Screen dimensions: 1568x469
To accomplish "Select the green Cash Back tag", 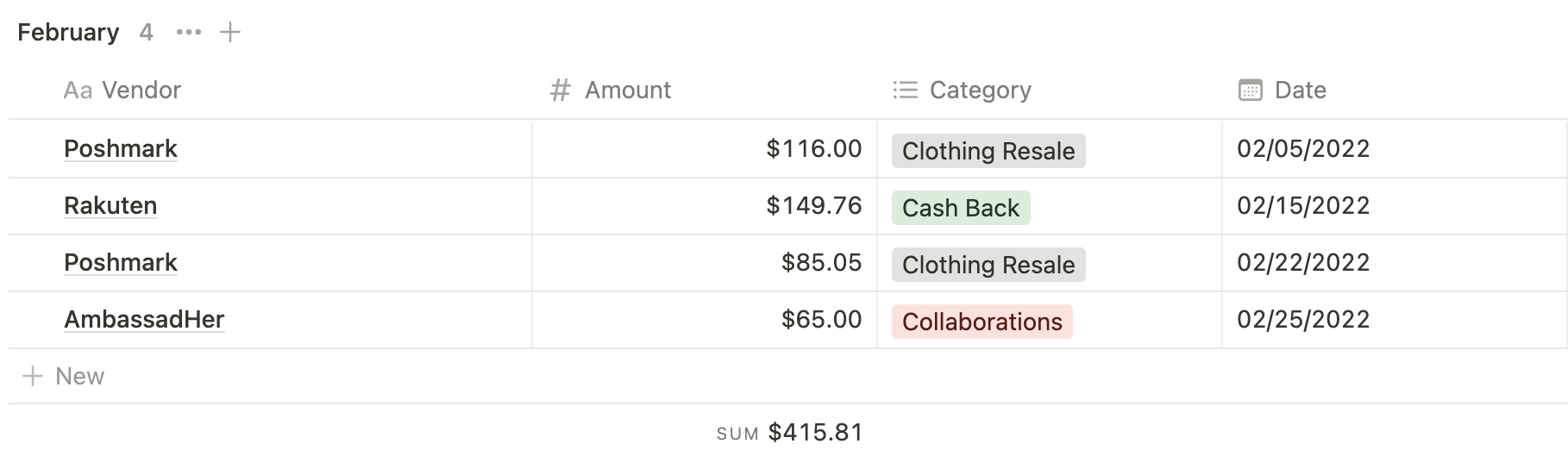I will [x=960, y=208].
